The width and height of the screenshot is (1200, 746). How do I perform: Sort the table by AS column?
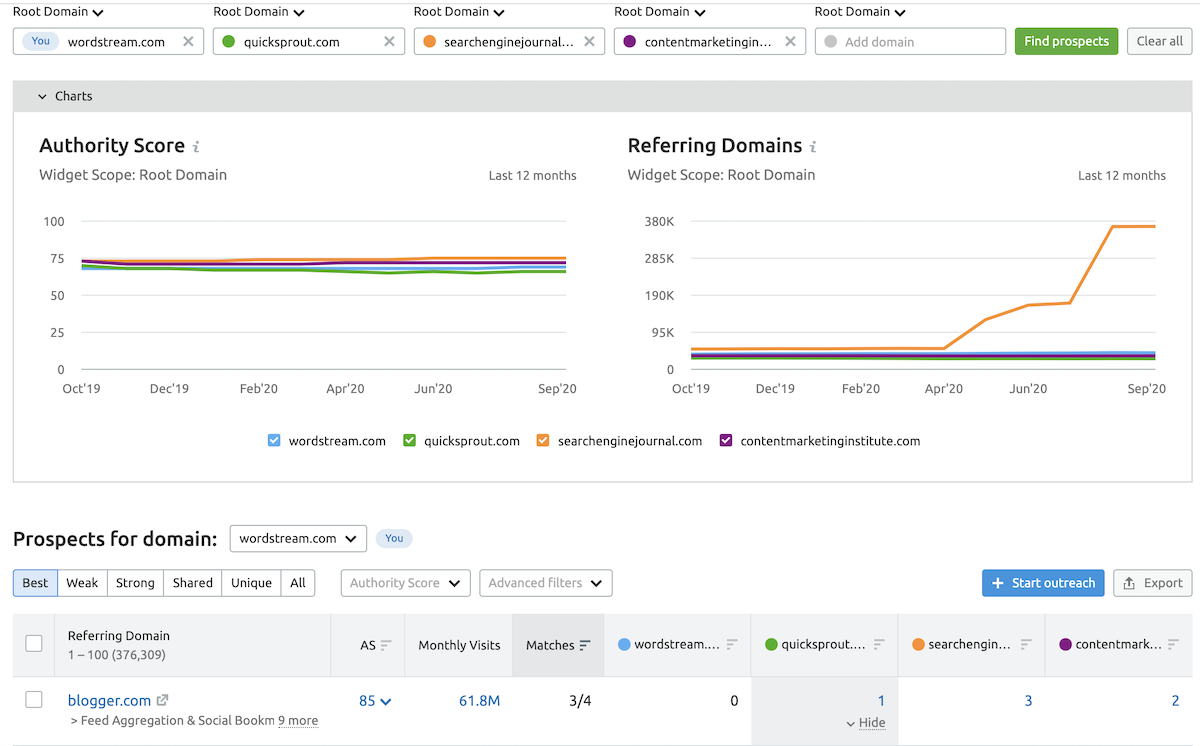pyautogui.click(x=387, y=645)
